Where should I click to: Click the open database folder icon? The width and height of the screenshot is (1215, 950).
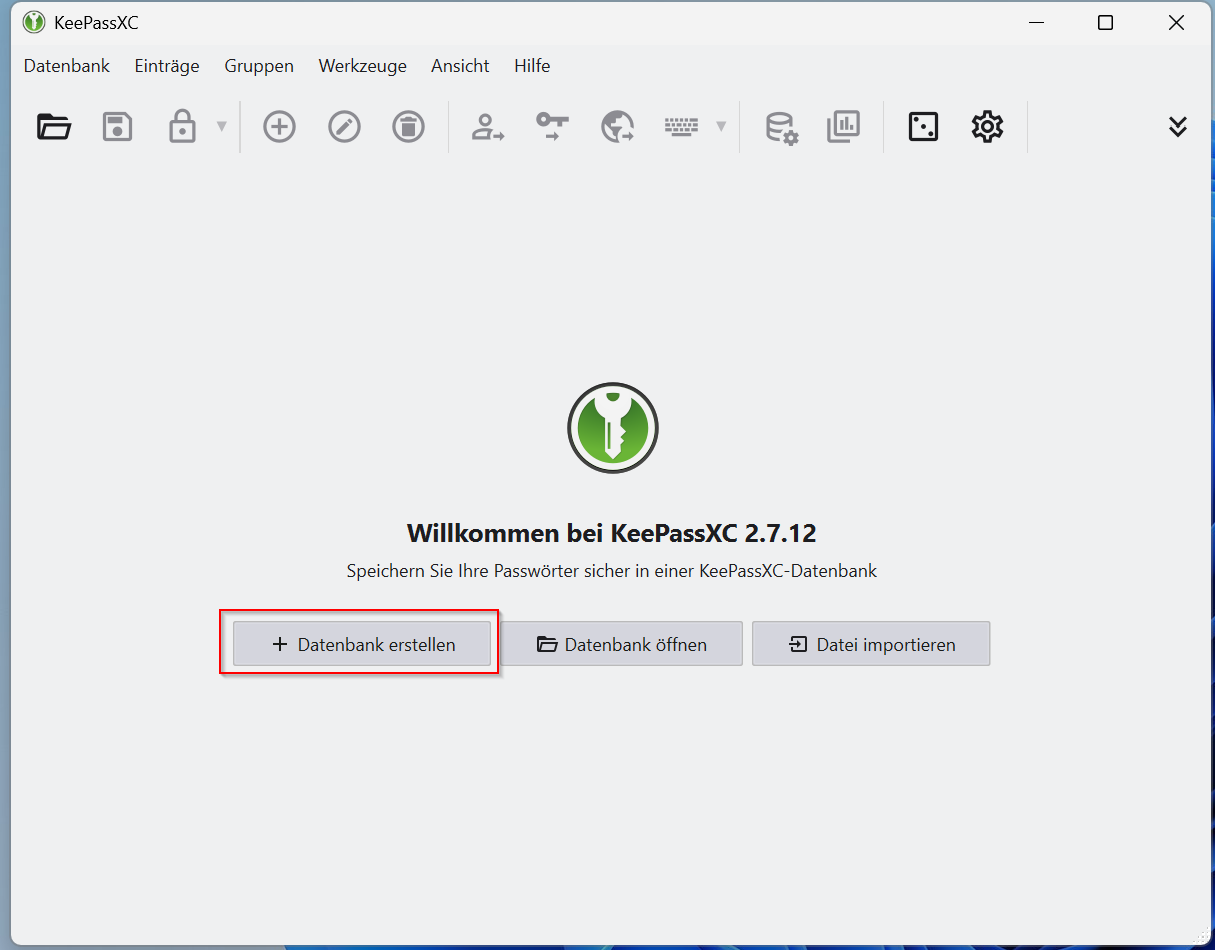pos(54,127)
